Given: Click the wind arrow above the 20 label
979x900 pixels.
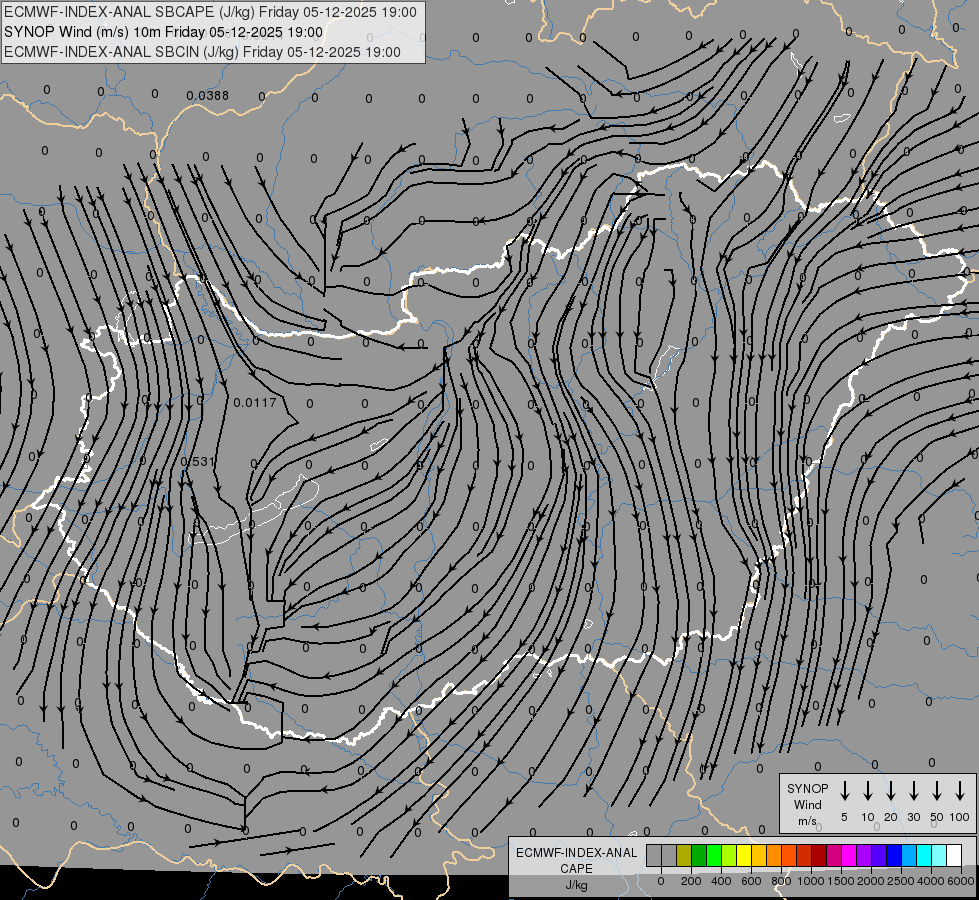Looking at the screenshot, I should coord(891,791).
